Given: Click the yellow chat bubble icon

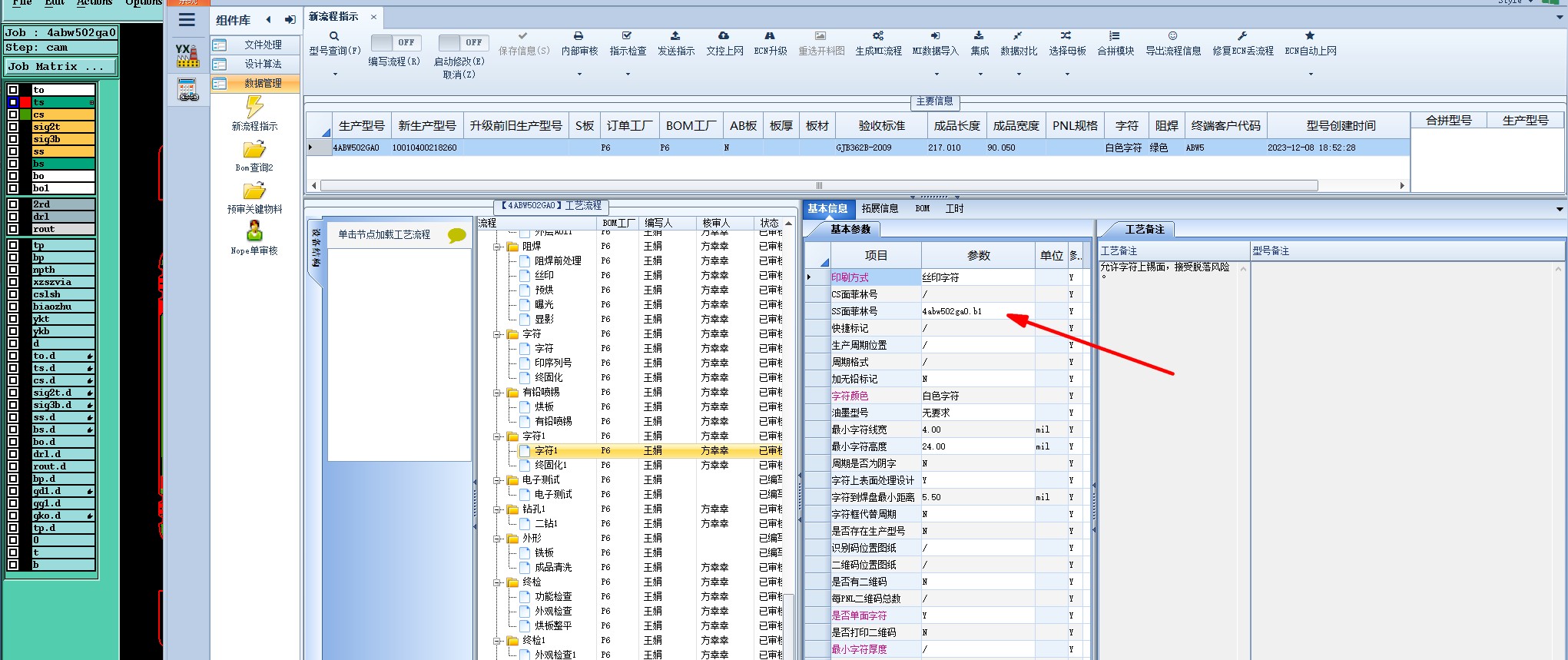Looking at the screenshot, I should click(457, 235).
